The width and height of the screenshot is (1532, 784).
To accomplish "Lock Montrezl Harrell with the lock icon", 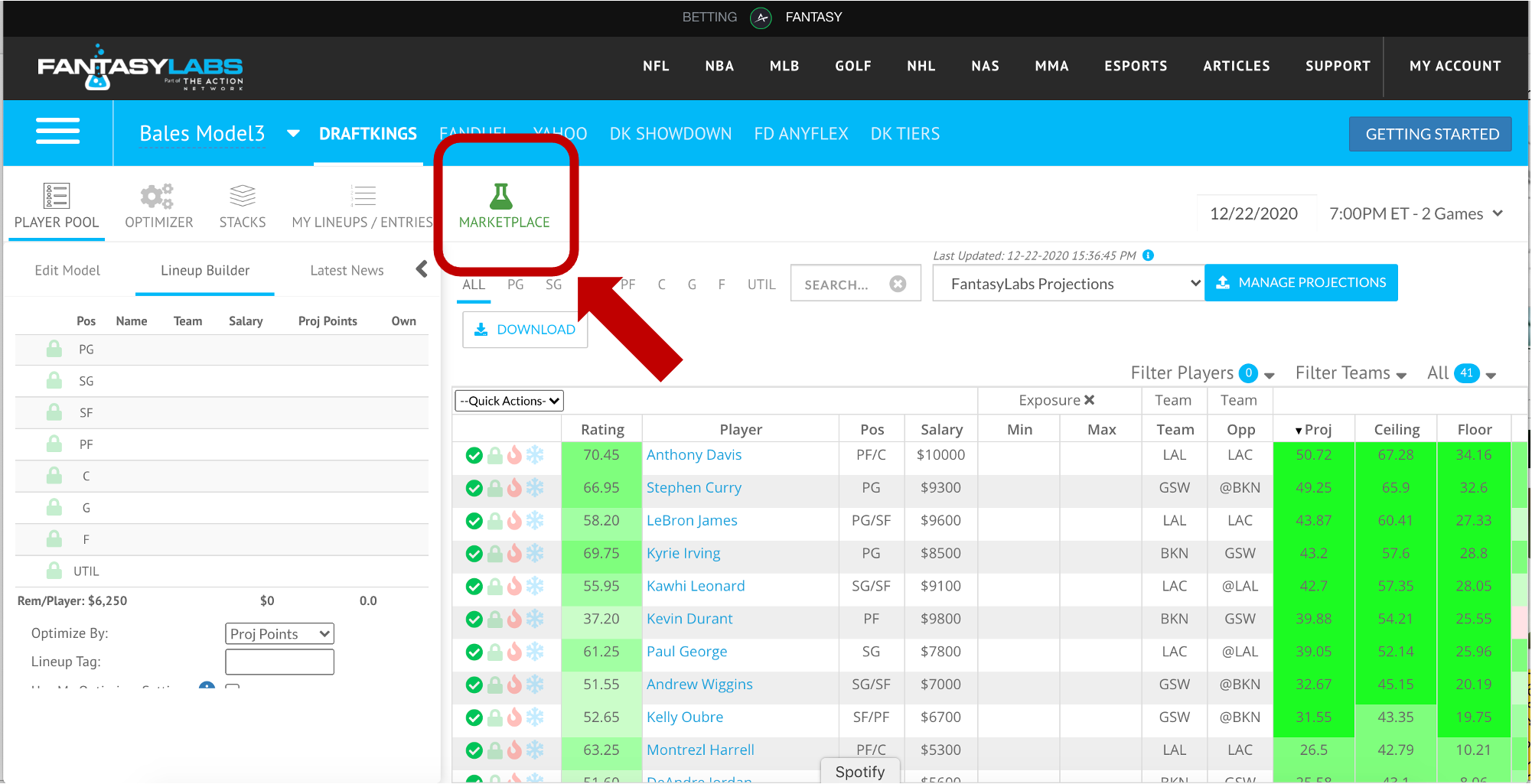I will [x=495, y=752].
